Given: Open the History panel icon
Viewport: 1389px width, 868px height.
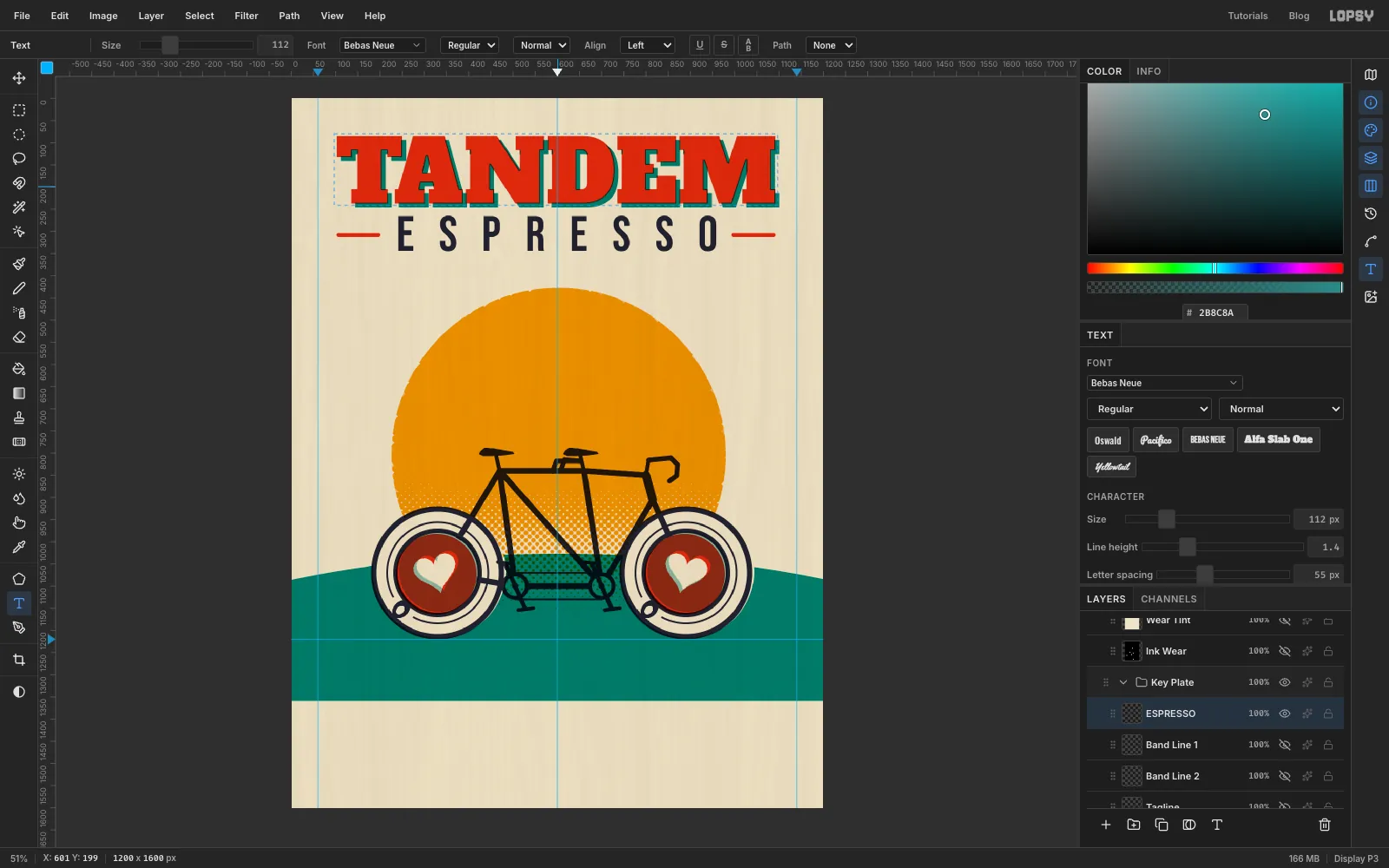Looking at the screenshot, I should point(1371,214).
